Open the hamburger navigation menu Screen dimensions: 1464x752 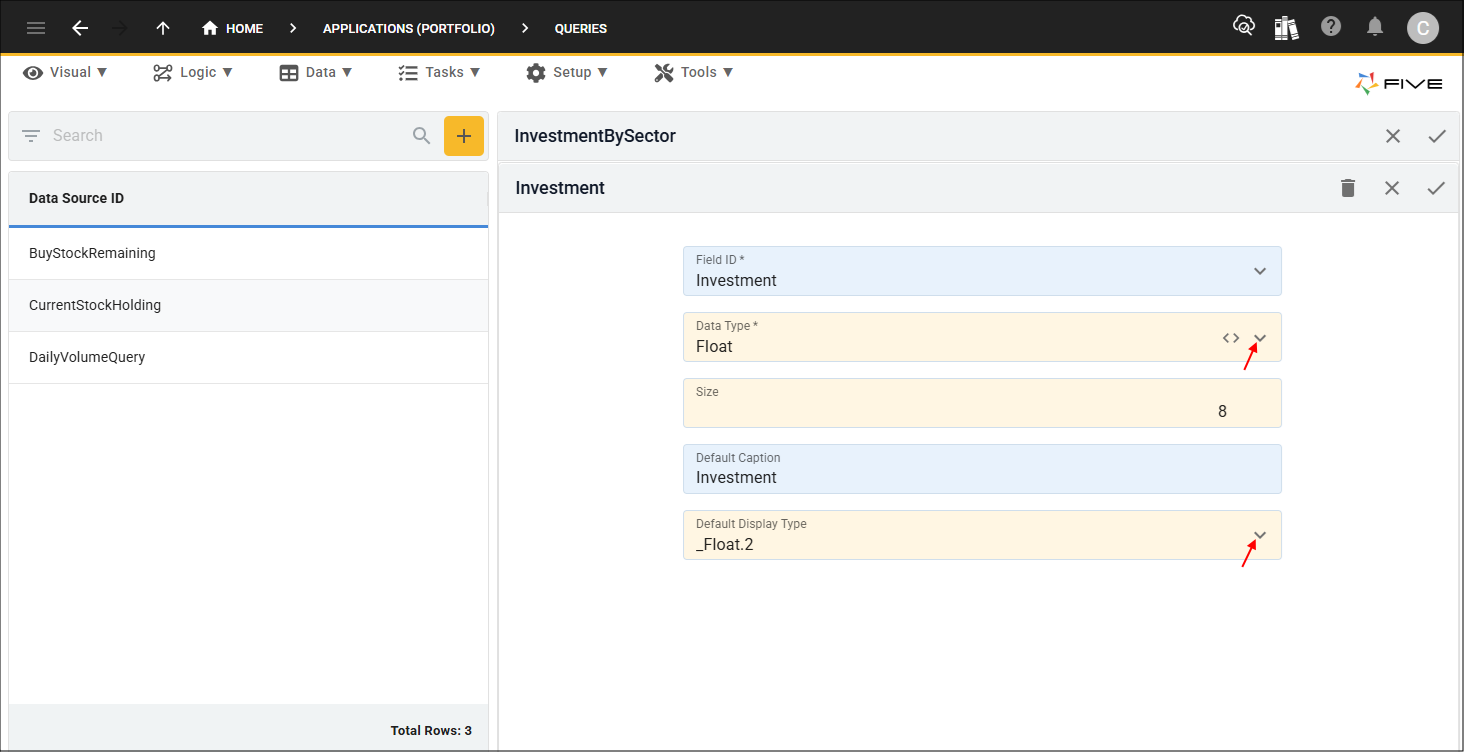(x=36, y=28)
